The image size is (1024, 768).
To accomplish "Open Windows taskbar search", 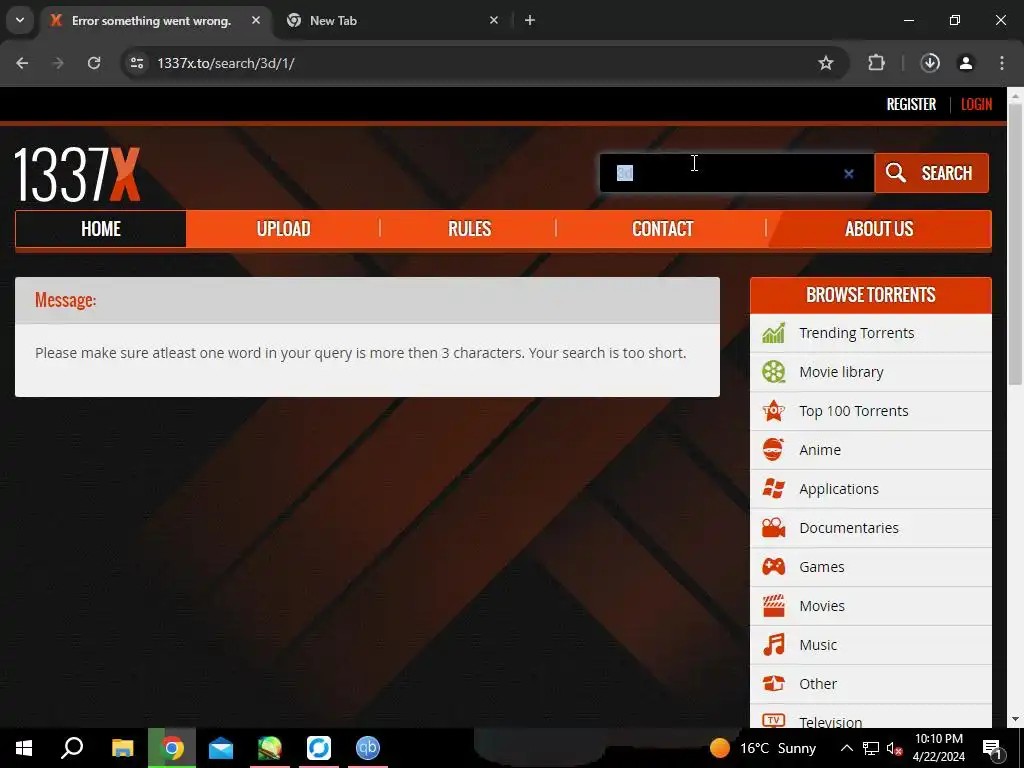I will pyautogui.click(x=72, y=748).
